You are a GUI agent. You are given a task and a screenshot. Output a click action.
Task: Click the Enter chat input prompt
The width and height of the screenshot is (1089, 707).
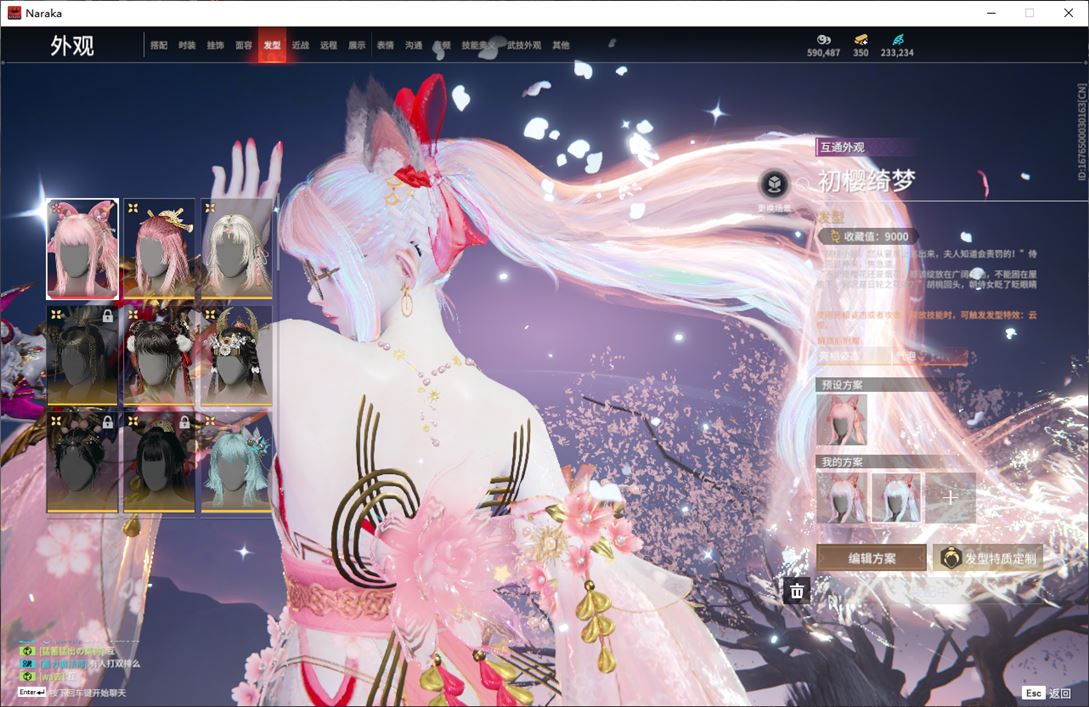coord(73,692)
